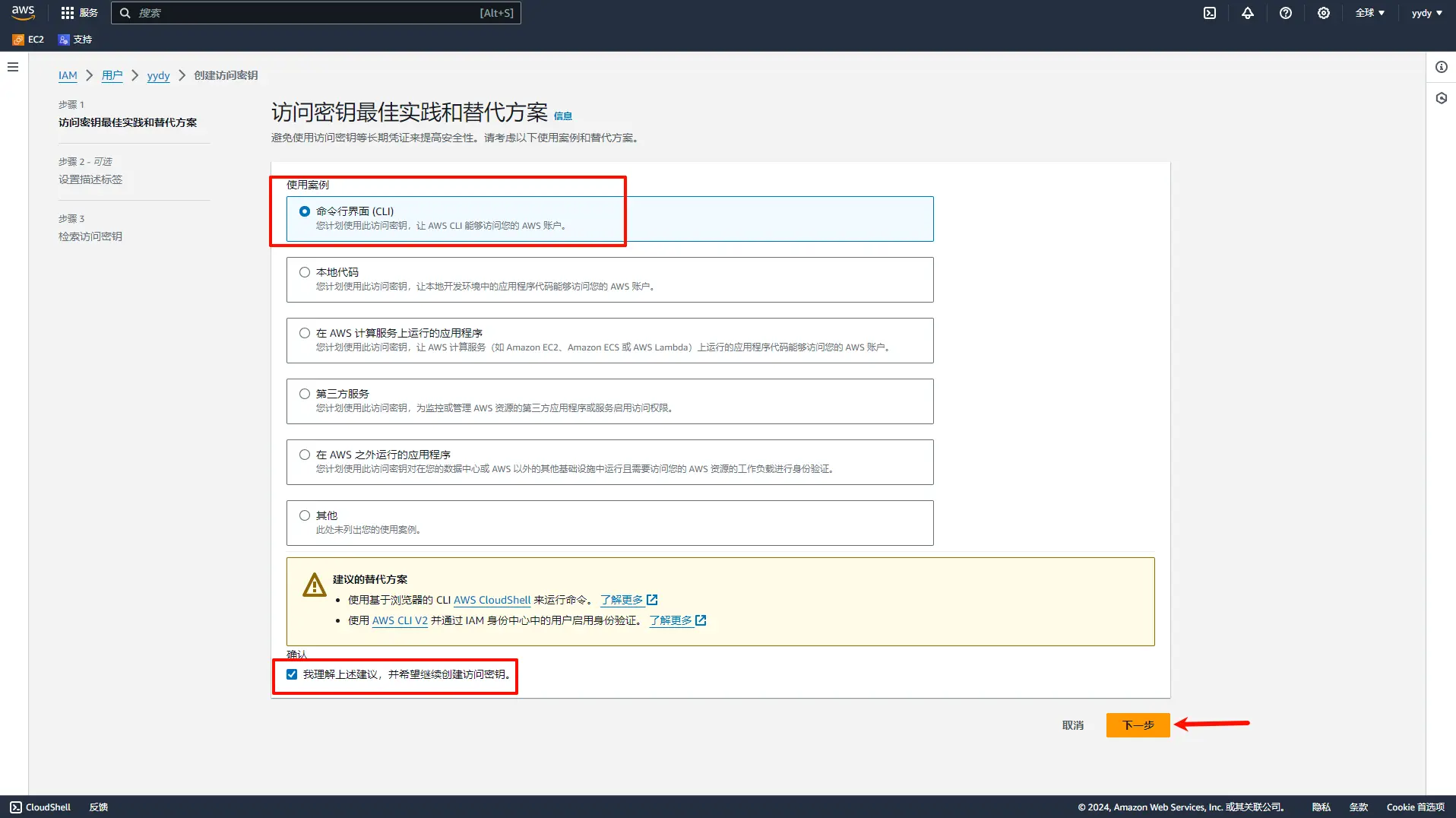Open the Services grid menu

[x=79, y=13]
